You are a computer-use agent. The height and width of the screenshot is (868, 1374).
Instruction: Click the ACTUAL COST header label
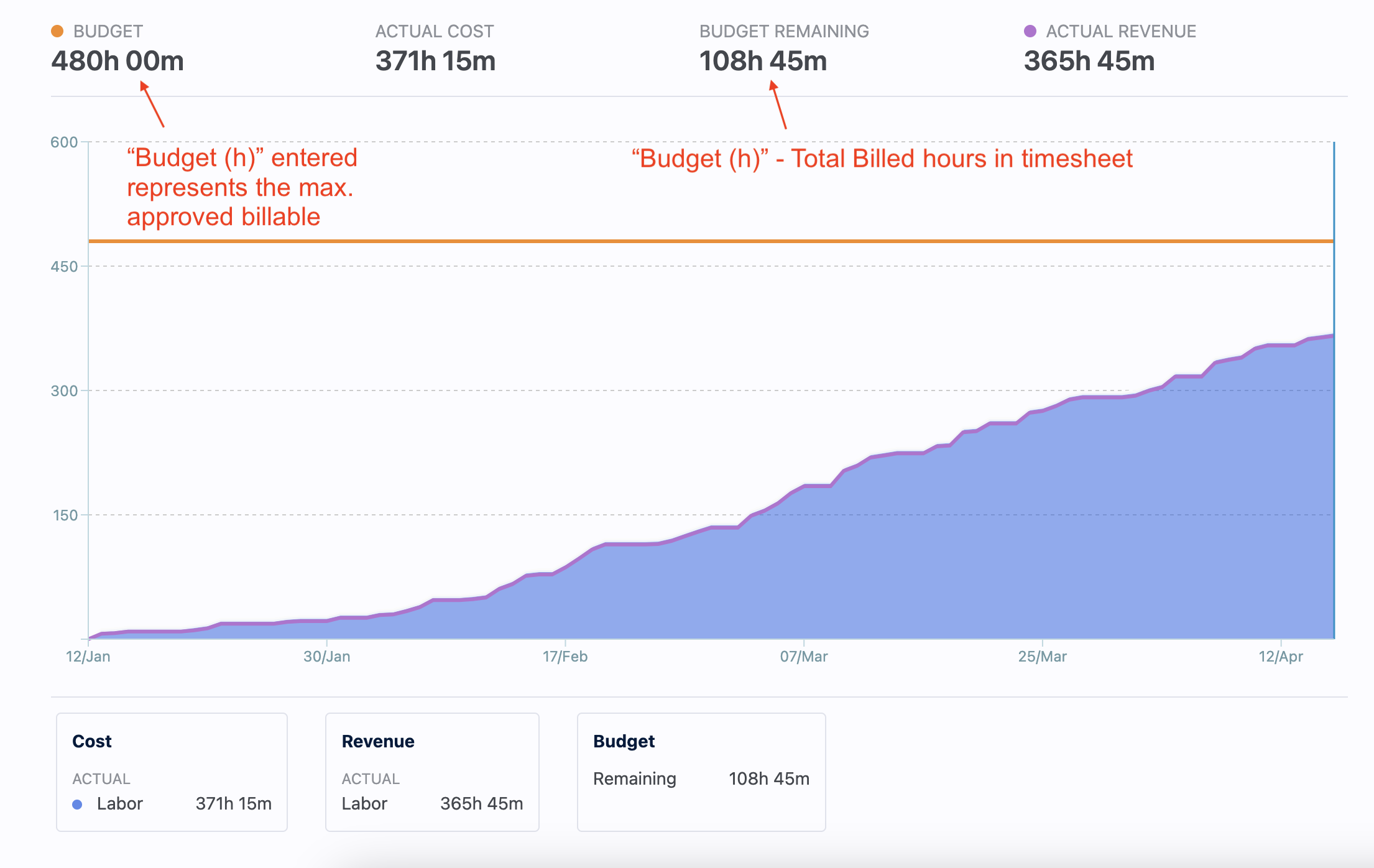[435, 31]
